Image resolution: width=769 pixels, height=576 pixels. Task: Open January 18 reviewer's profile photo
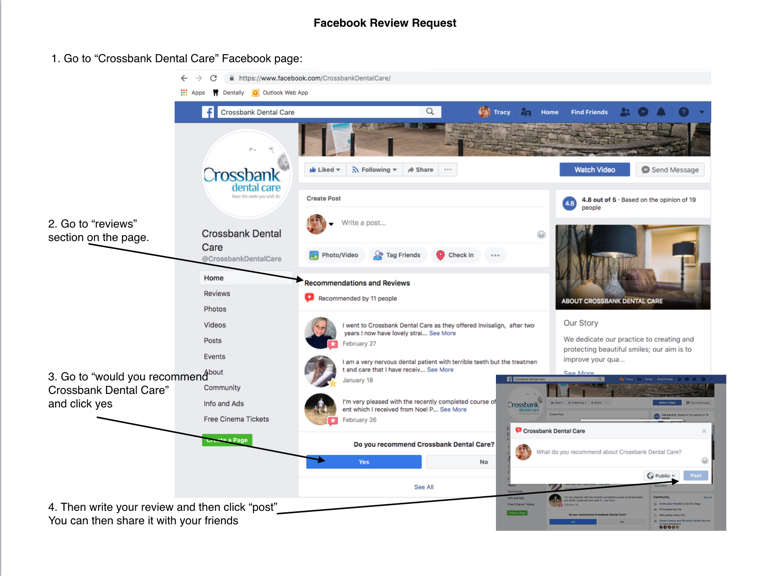[x=320, y=371]
